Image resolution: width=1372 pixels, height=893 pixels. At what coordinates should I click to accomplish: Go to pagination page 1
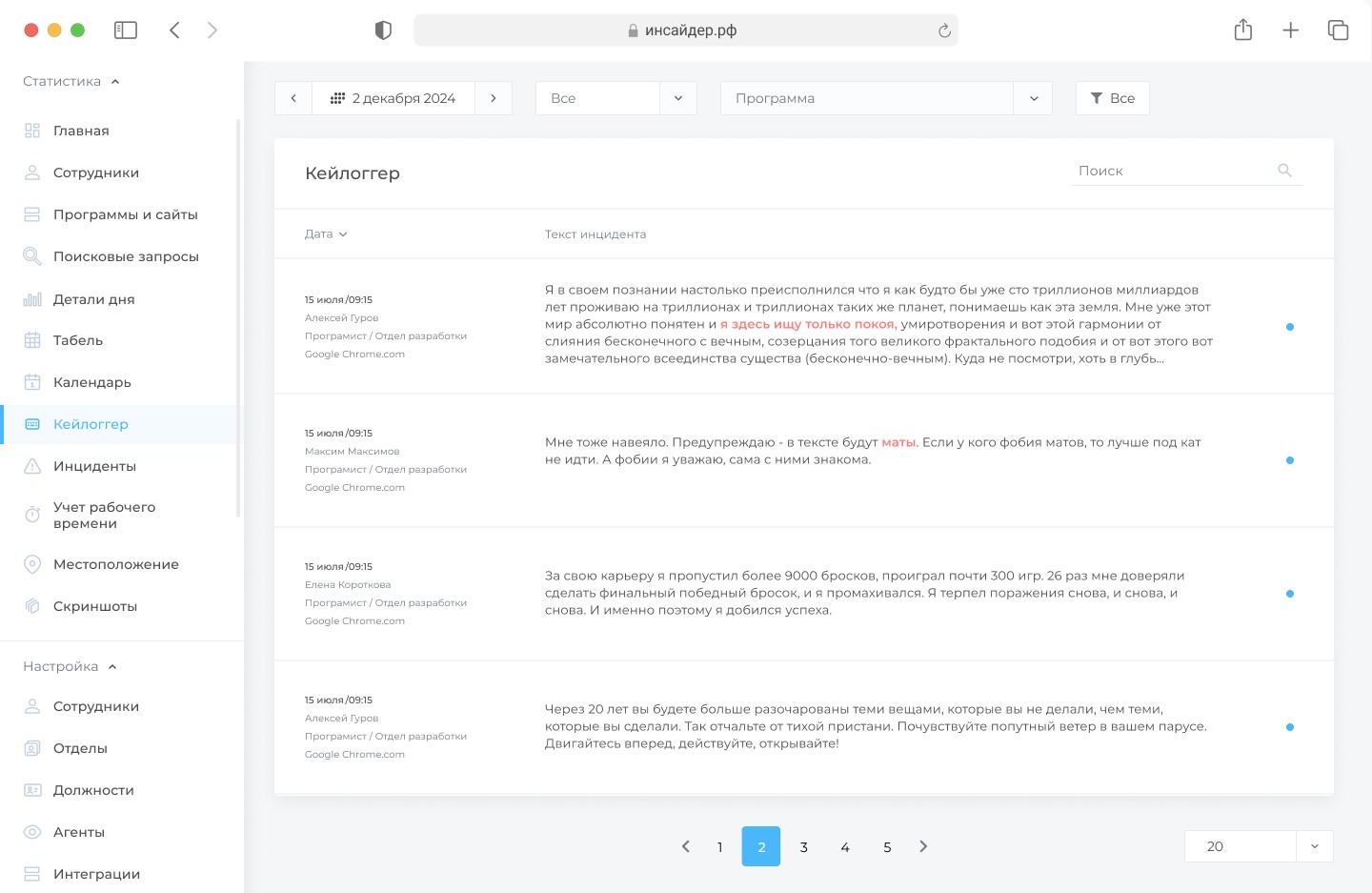click(720, 846)
